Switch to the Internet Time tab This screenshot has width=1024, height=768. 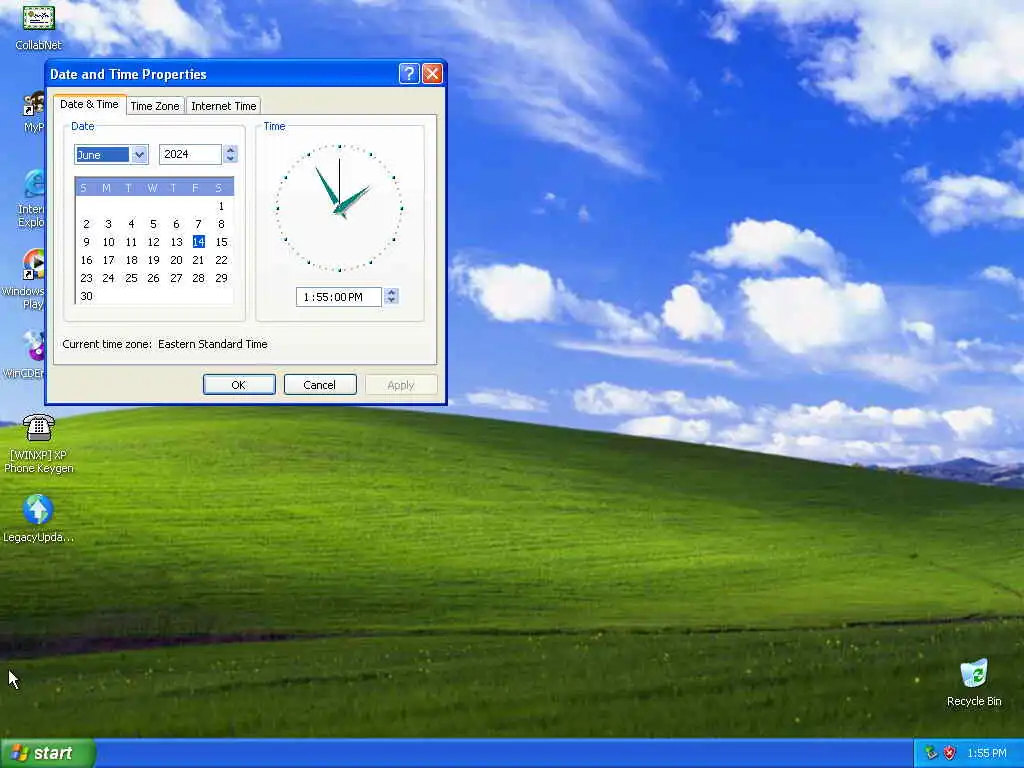click(x=223, y=106)
